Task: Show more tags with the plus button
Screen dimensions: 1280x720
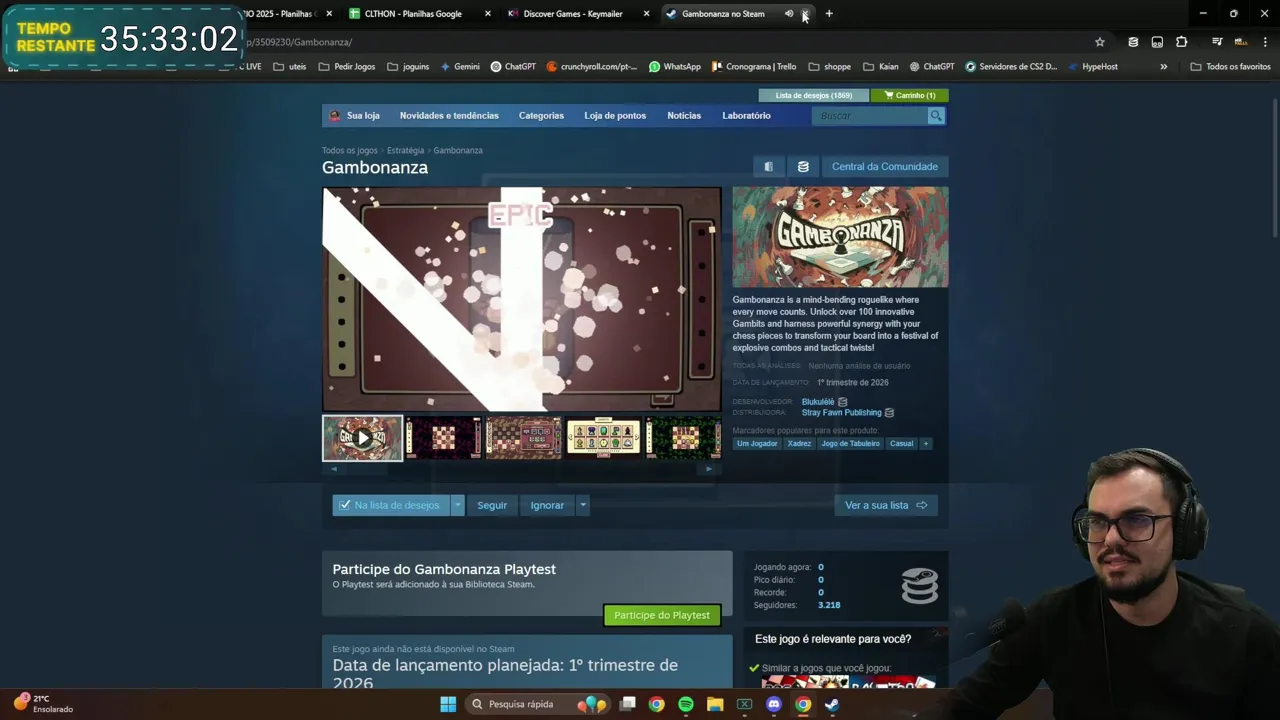Action: (925, 444)
